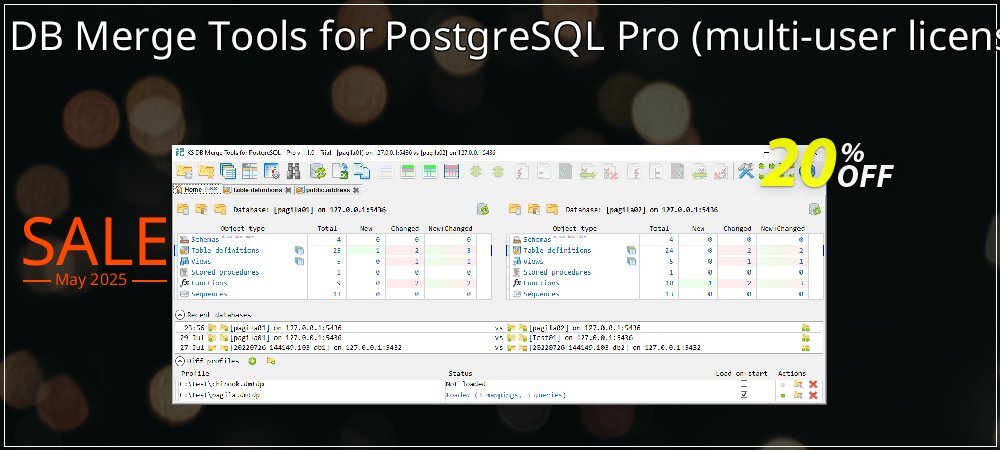Viewport: 1000px width, 450px height.
Task: Click first folder icon beside right Database label
Action: (x=514, y=209)
